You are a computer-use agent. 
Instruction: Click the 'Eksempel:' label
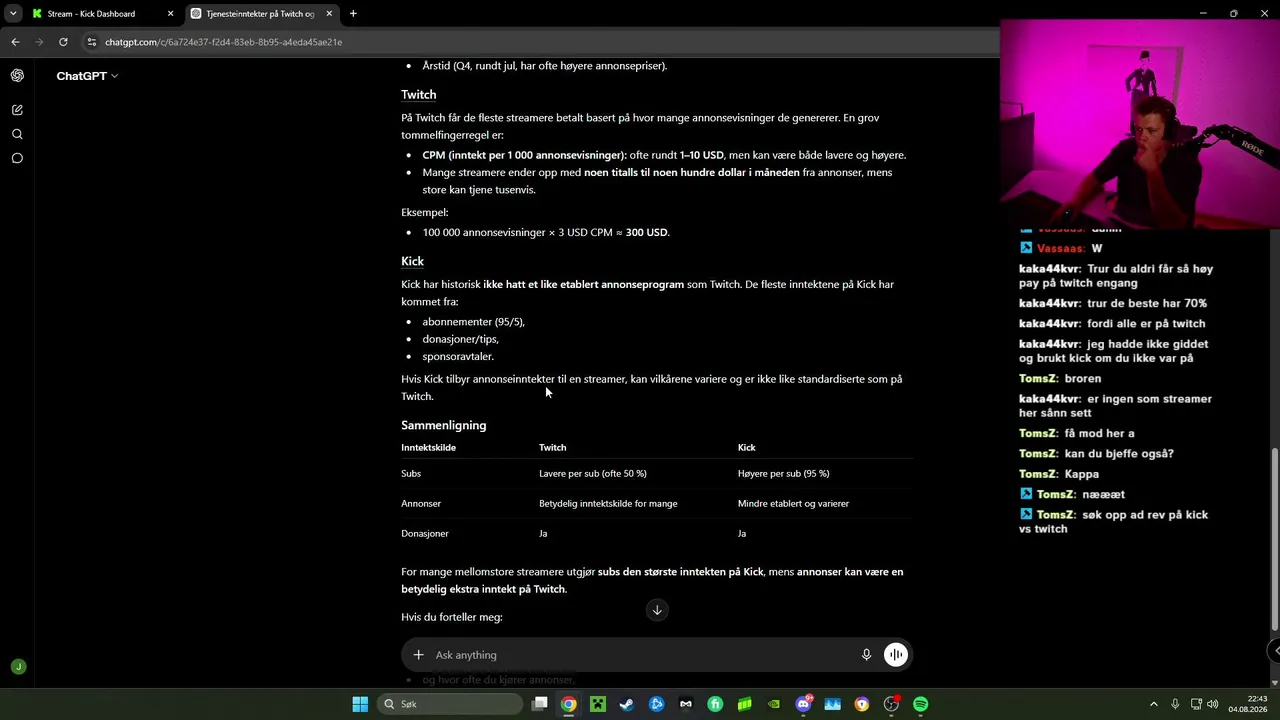coord(425,212)
